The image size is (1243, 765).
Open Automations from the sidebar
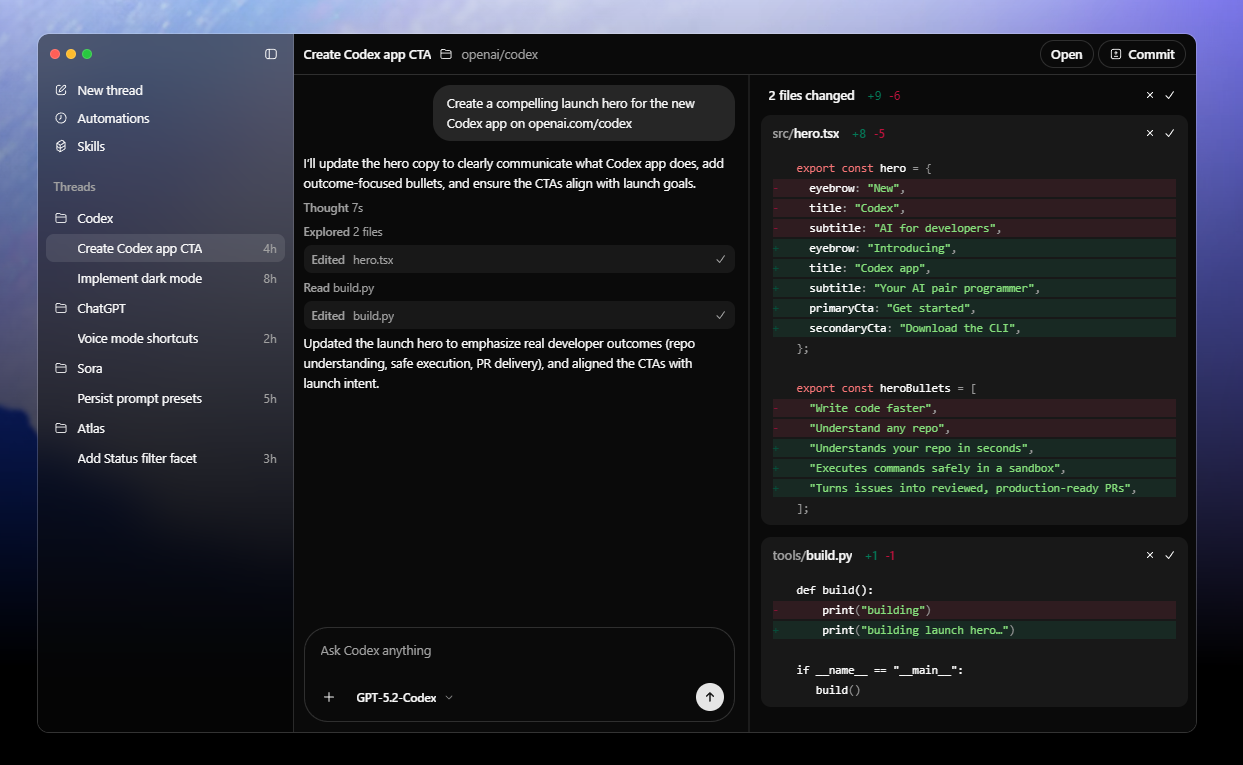[x=113, y=118]
